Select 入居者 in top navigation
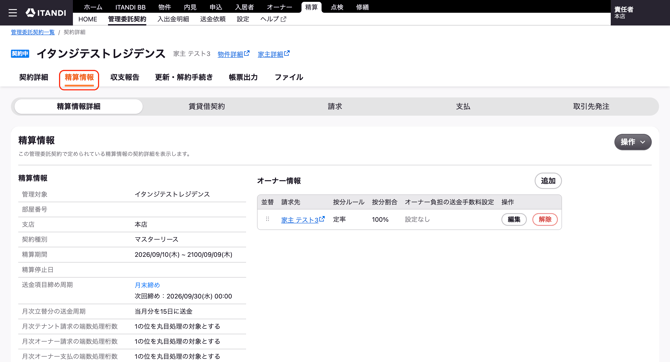 coord(244,7)
